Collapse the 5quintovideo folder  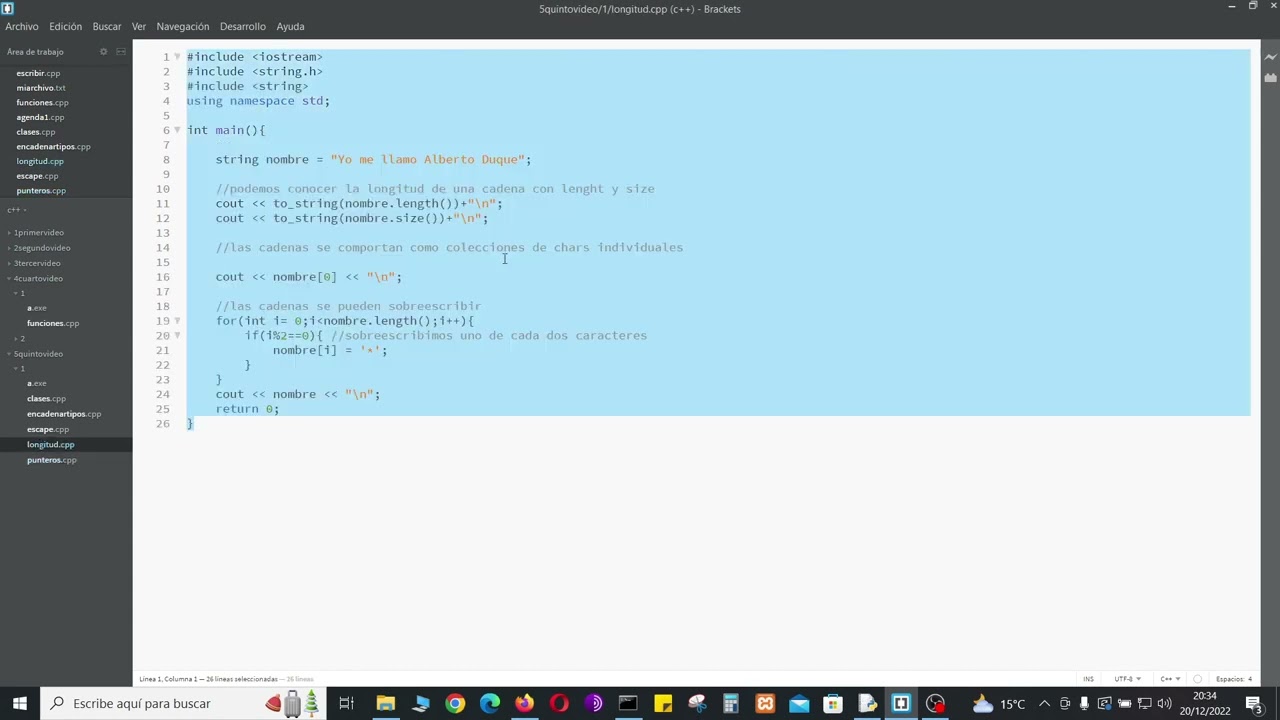(x=37, y=354)
